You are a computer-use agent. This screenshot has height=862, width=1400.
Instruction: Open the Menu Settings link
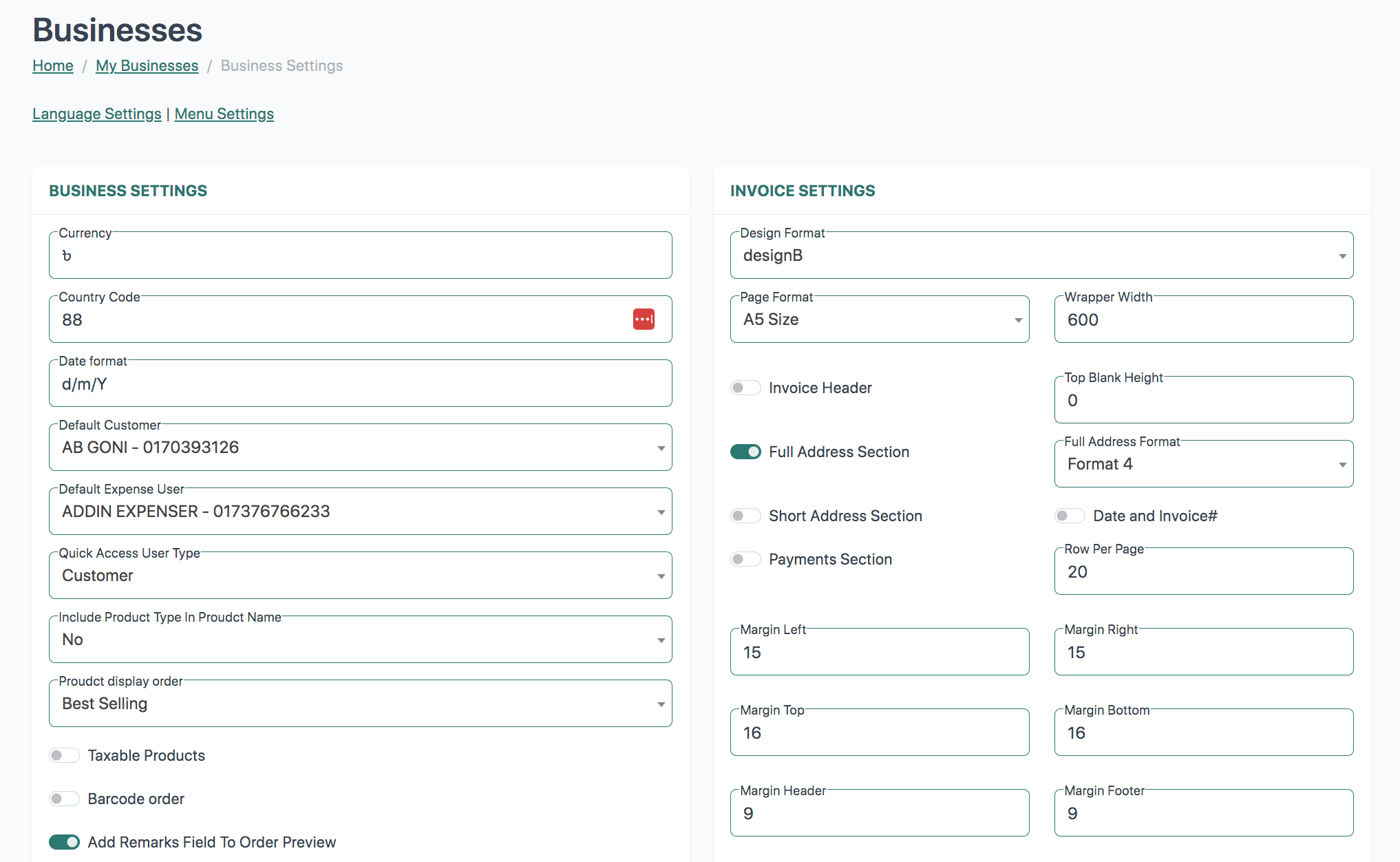[224, 114]
